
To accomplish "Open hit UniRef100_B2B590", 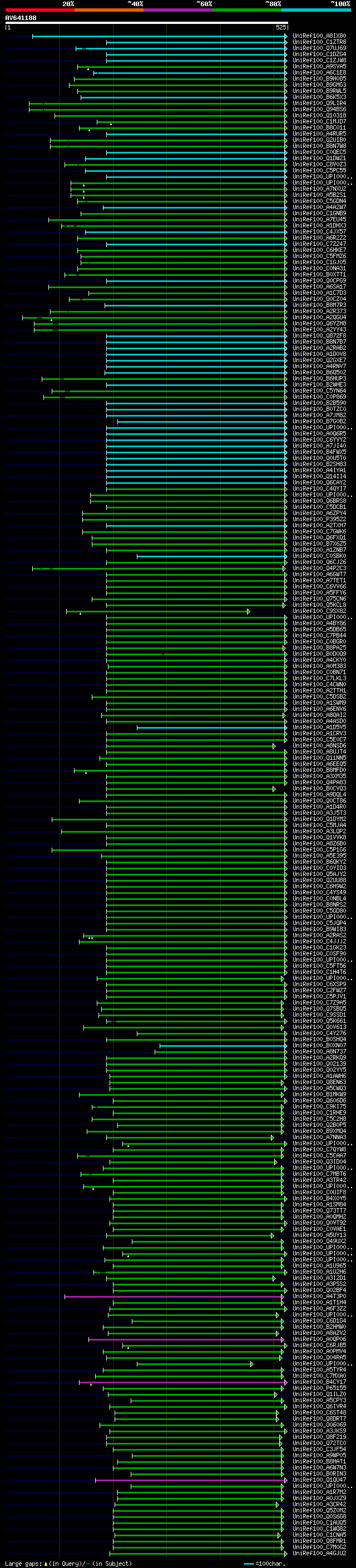I will [x=319, y=403].
